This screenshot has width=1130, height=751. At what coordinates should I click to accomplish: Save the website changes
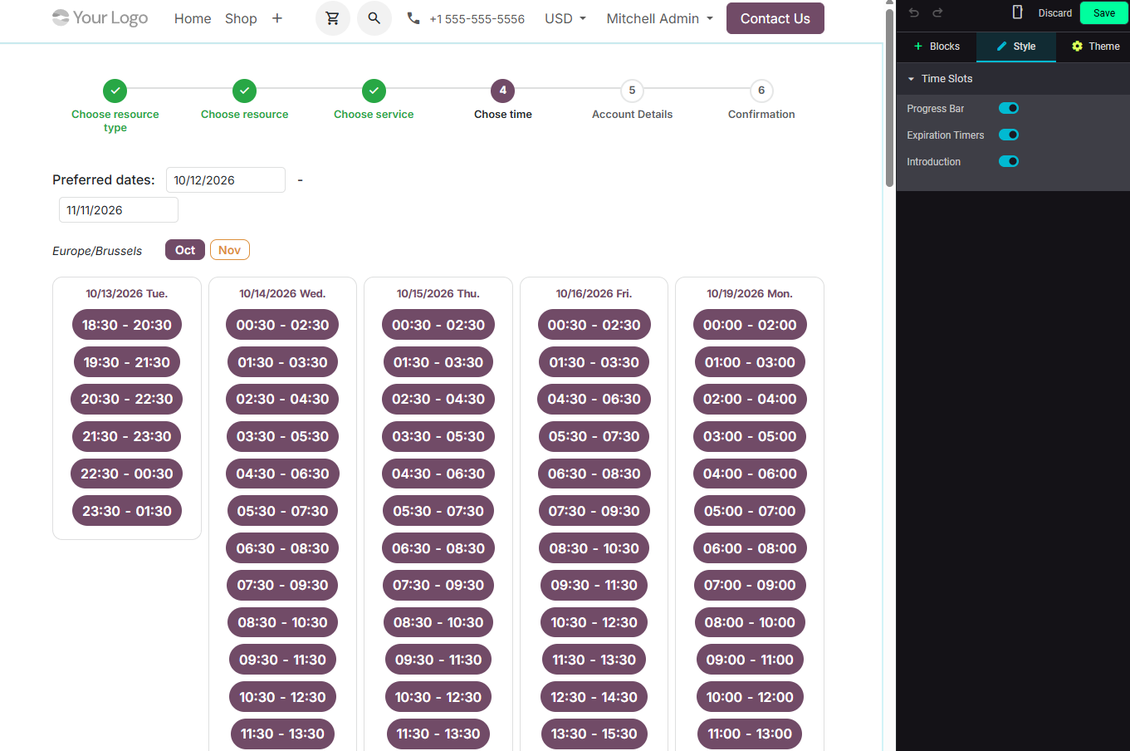click(1104, 13)
